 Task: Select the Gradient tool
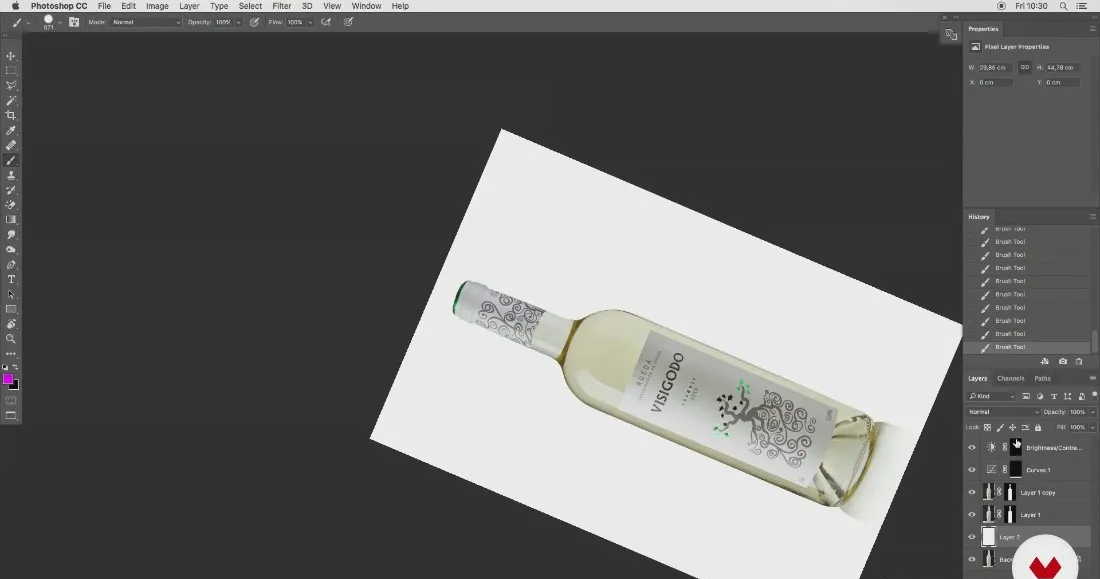point(11,220)
